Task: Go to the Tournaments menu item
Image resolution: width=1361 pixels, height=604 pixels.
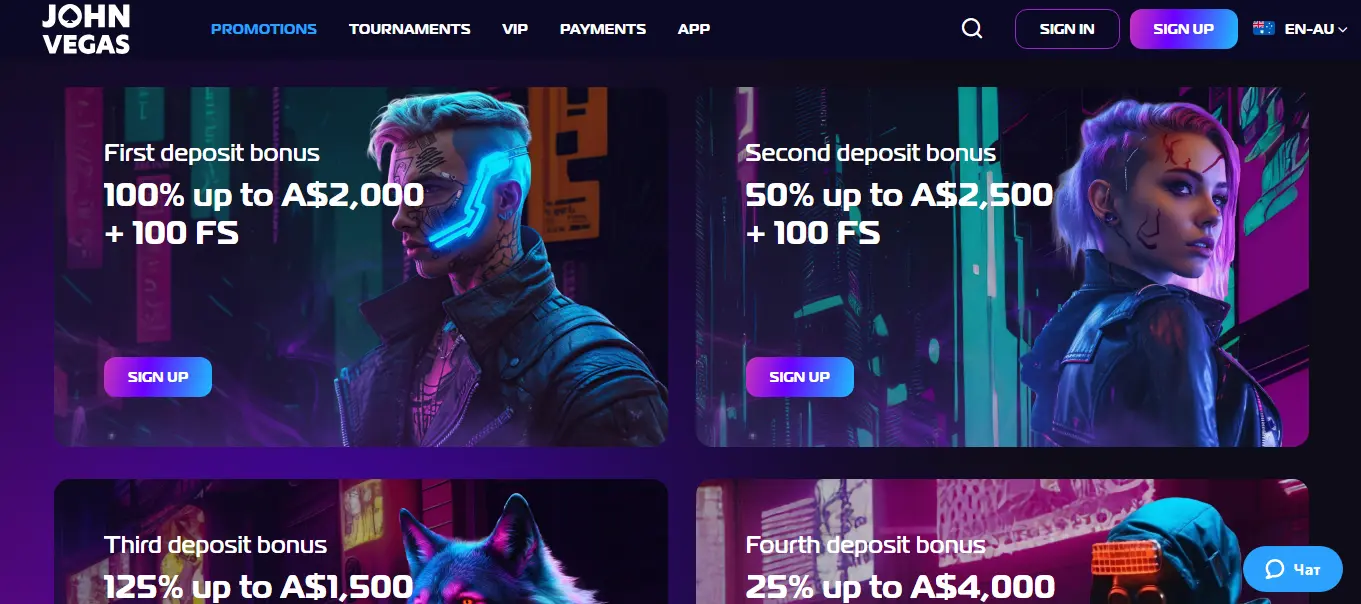Action: click(x=410, y=29)
